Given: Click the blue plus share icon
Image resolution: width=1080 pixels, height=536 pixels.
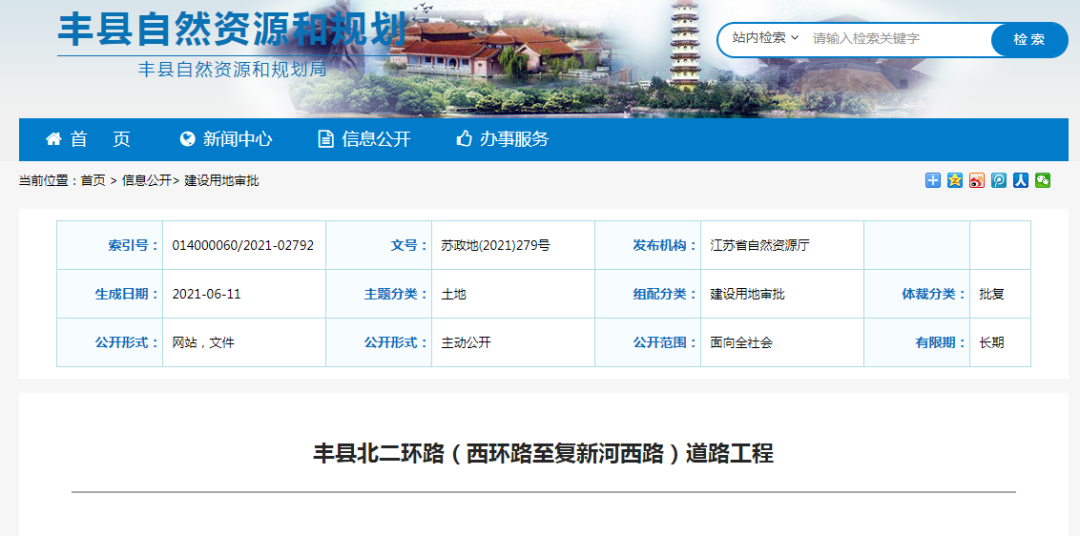Looking at the screenshot, I should coord(932,180).
